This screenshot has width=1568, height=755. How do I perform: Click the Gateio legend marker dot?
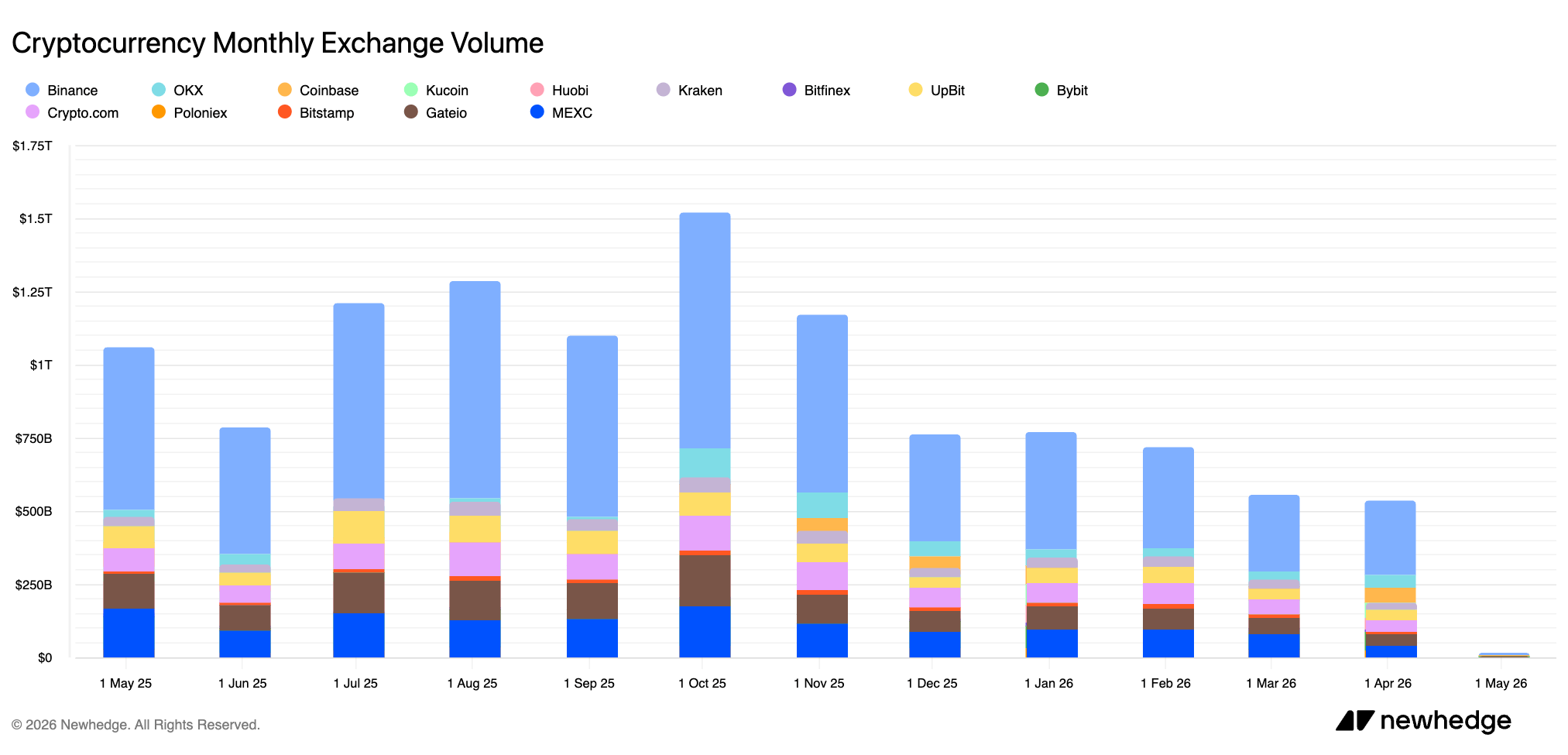pyautogui.click(x=411, y=112)
